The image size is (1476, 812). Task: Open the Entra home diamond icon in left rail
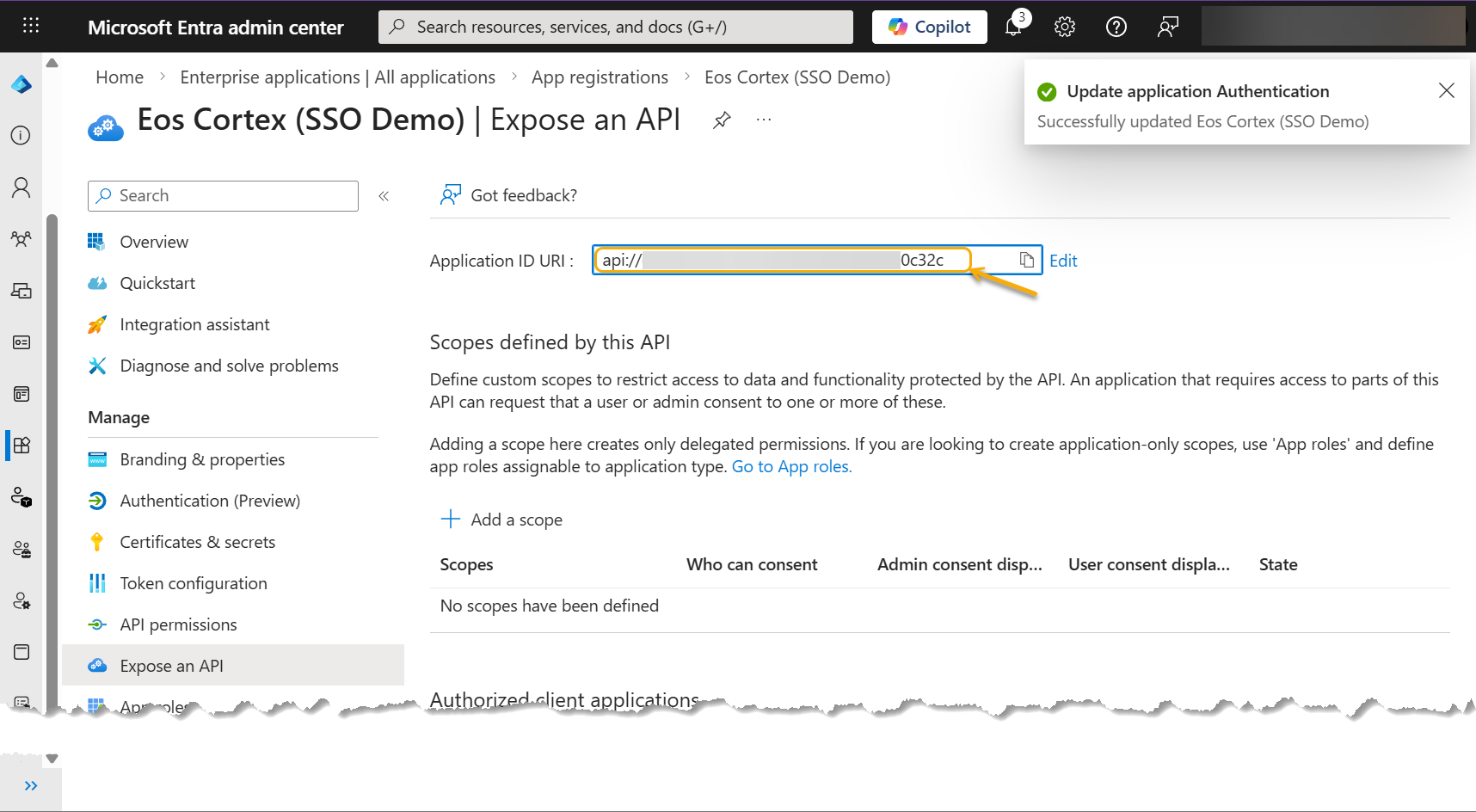tap(22, 84)
